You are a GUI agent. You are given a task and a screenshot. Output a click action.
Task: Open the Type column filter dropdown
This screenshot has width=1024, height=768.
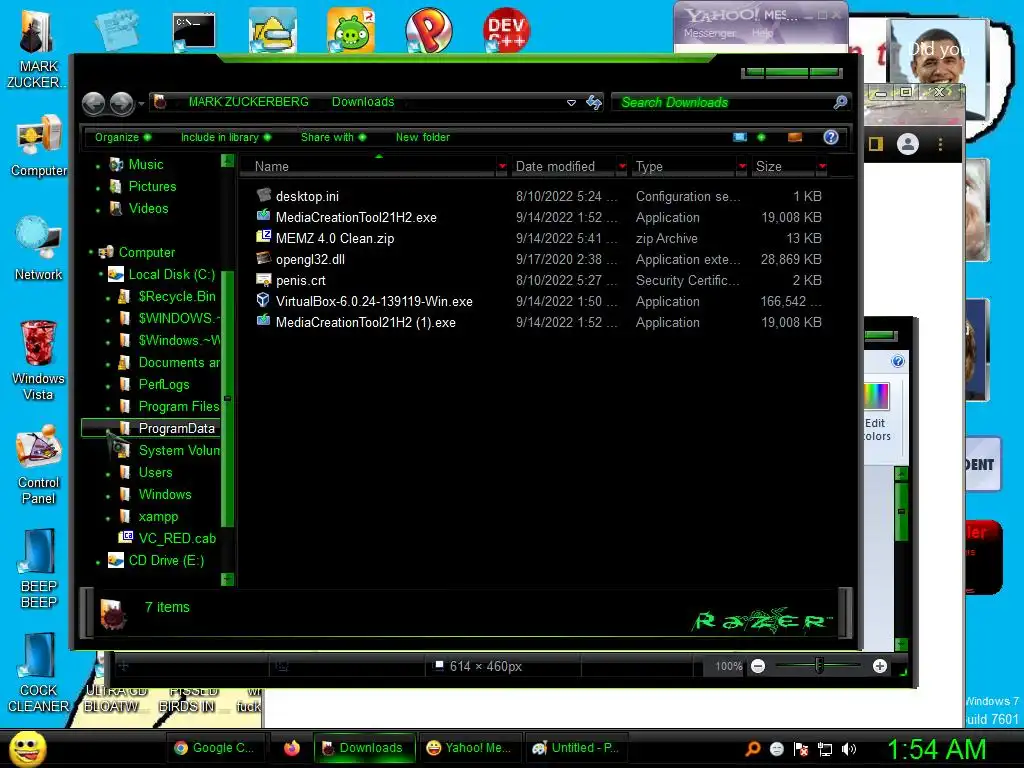pyautogui.click(x=742, y=167)
